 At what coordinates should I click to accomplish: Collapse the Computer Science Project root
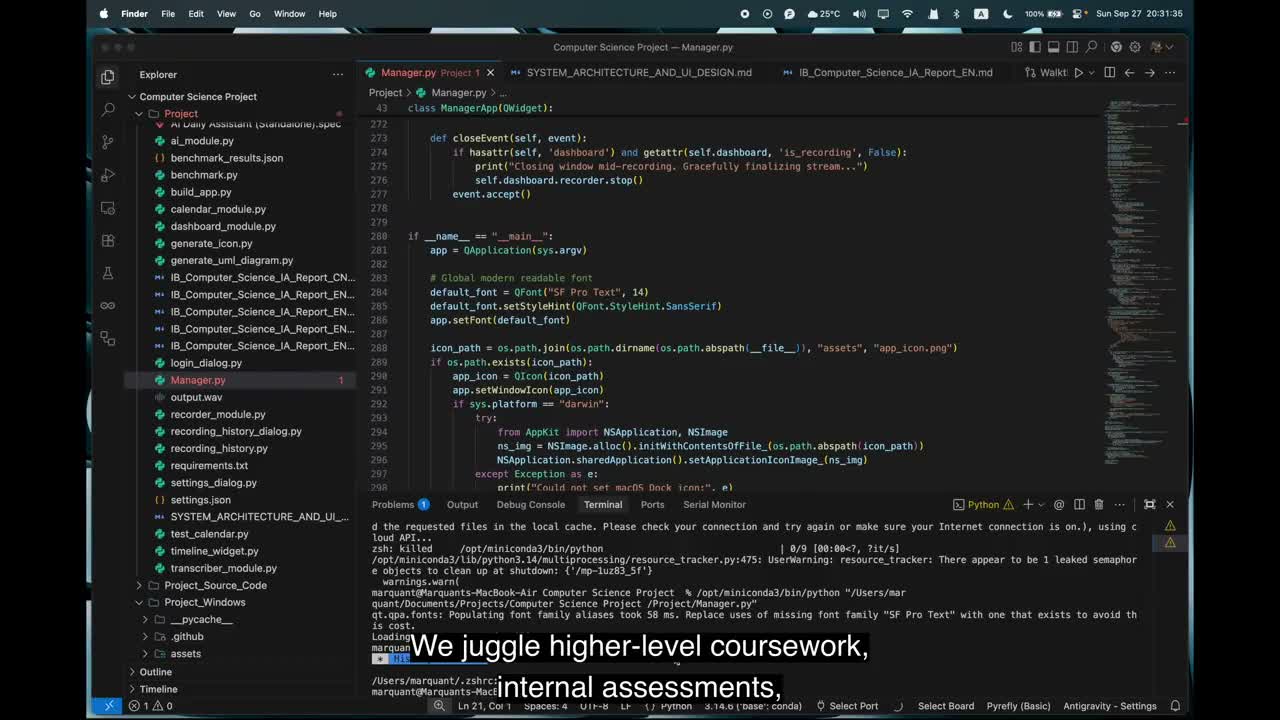(x=131, y=97)
